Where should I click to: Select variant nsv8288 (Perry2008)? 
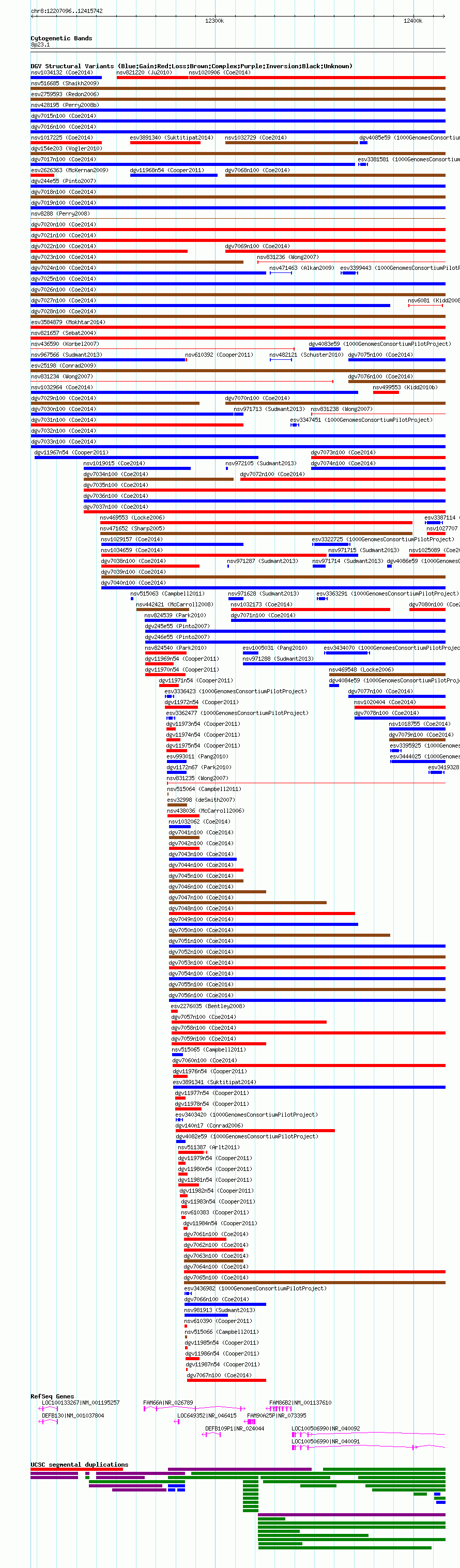pos(60,214)
